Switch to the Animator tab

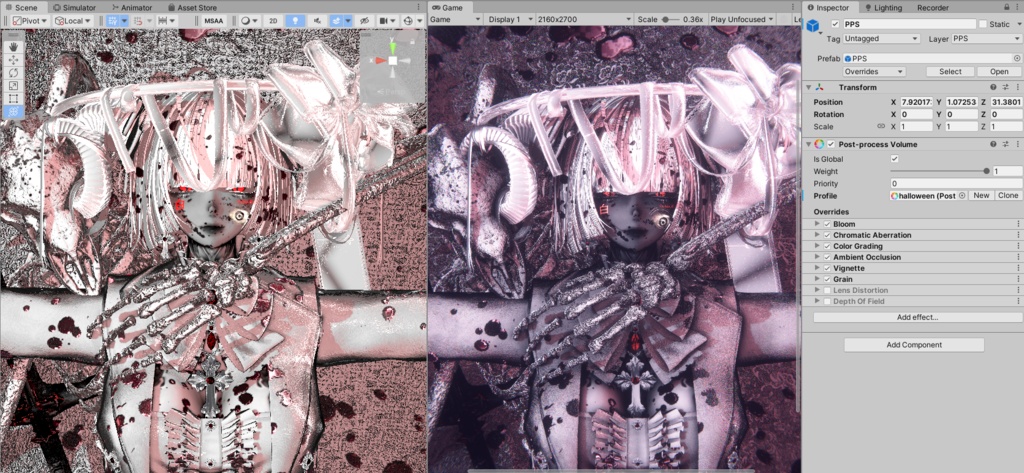coord(131,7)
